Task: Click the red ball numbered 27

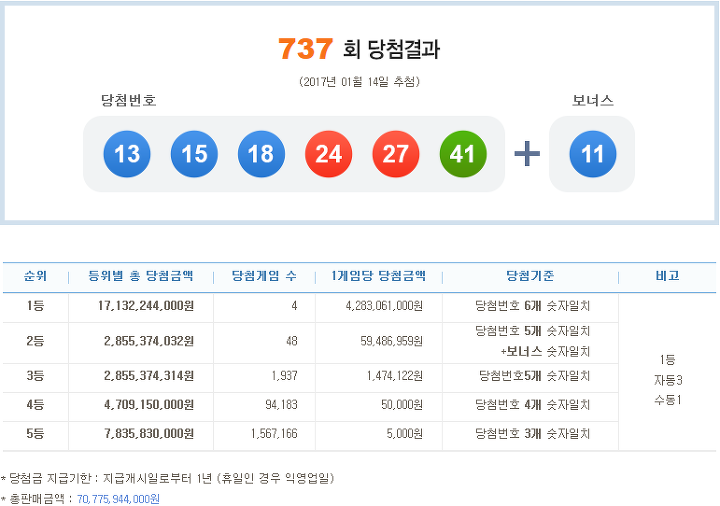Action: pos(395,154)
